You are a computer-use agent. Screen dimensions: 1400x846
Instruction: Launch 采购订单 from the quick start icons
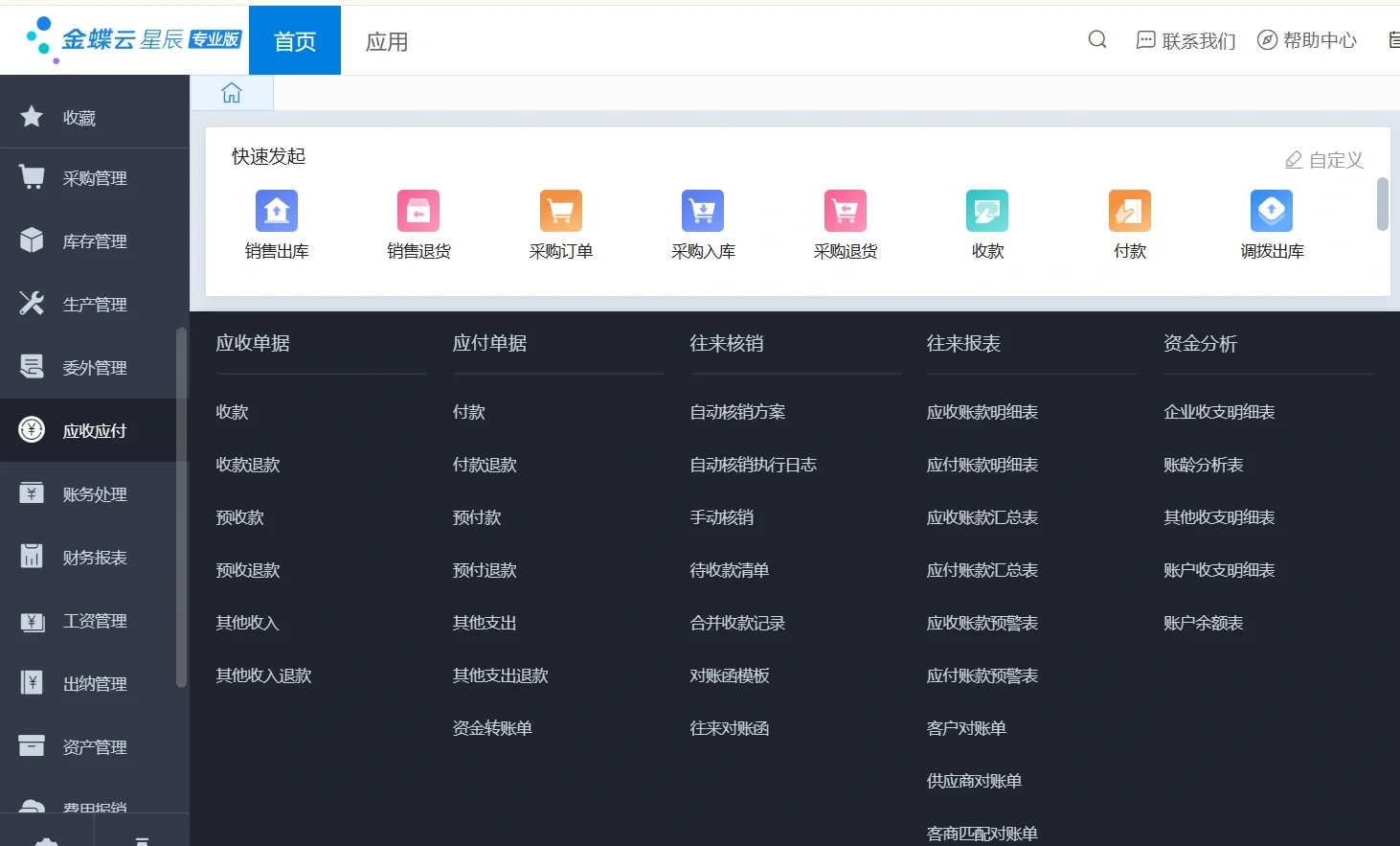click(560, 212)
